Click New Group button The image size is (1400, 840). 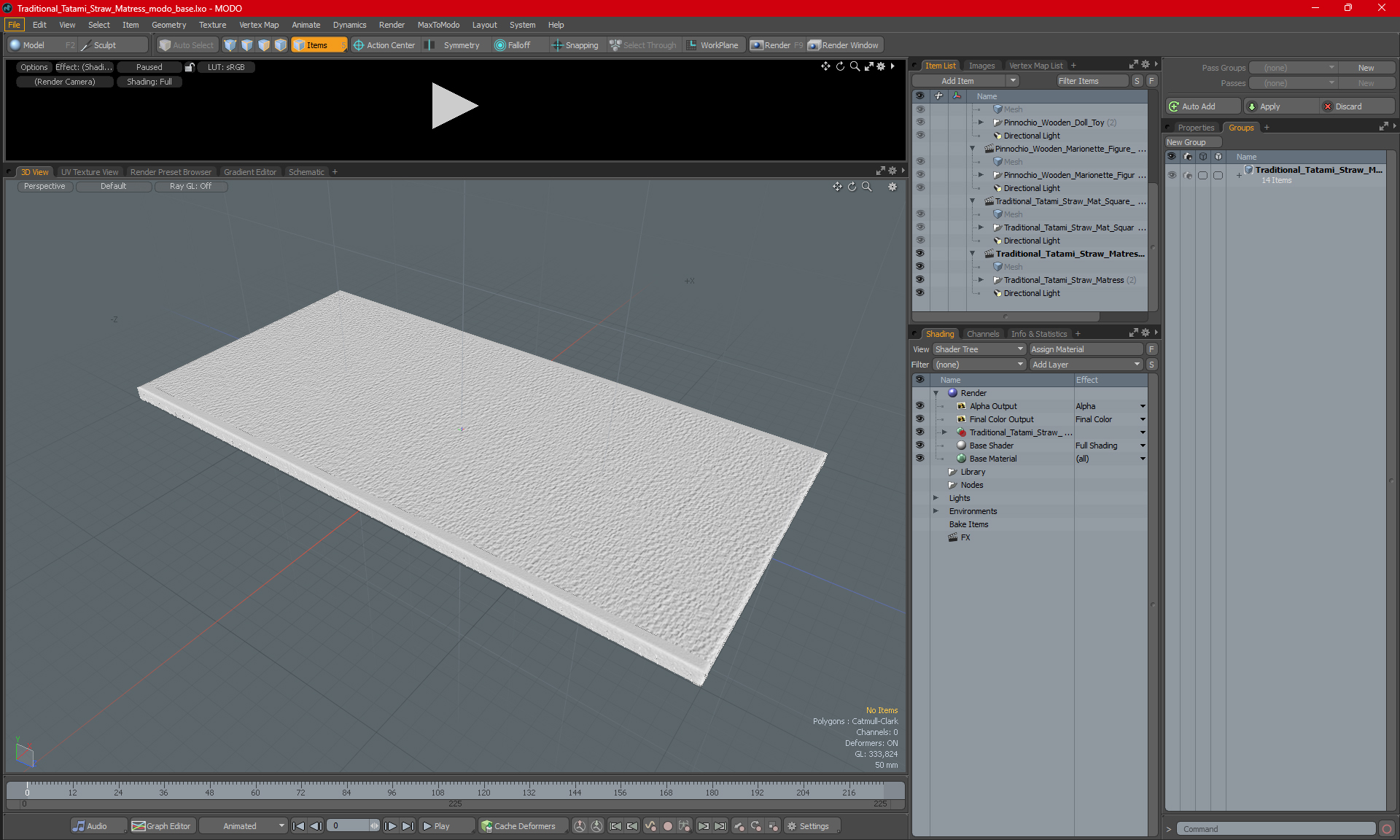pos(1192,142)
